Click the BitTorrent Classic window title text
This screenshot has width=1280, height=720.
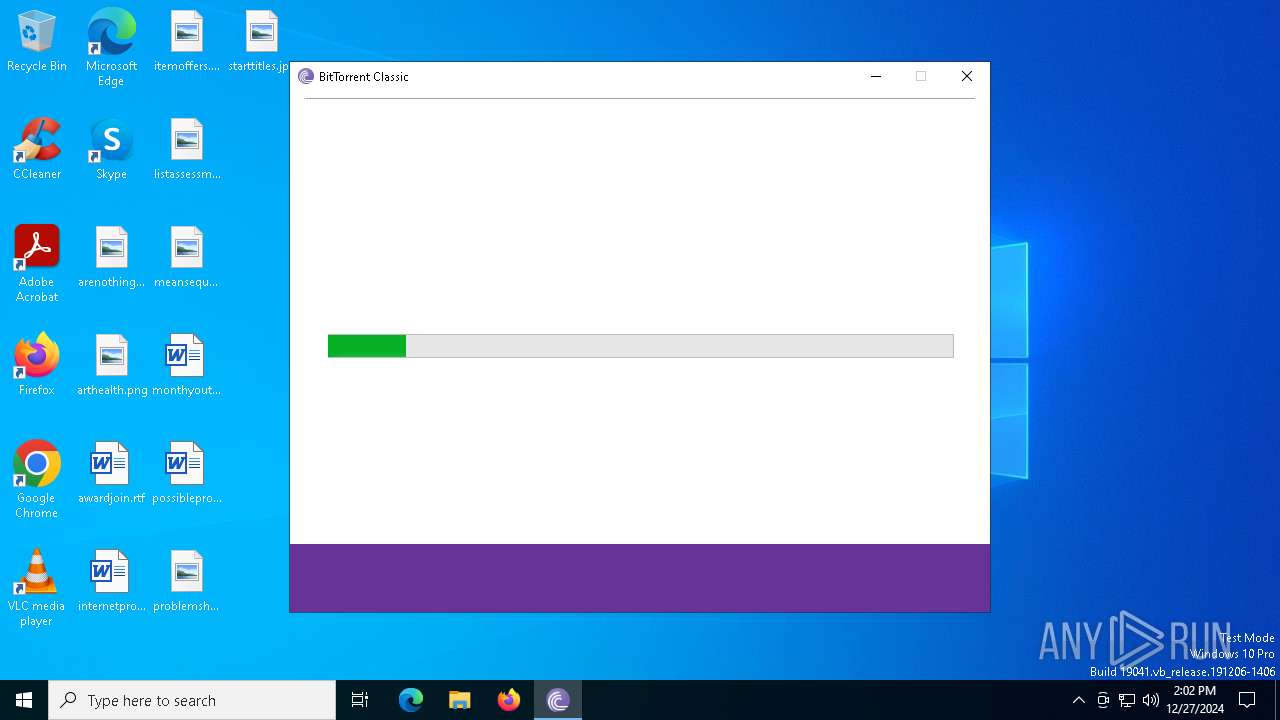[364, 77]
